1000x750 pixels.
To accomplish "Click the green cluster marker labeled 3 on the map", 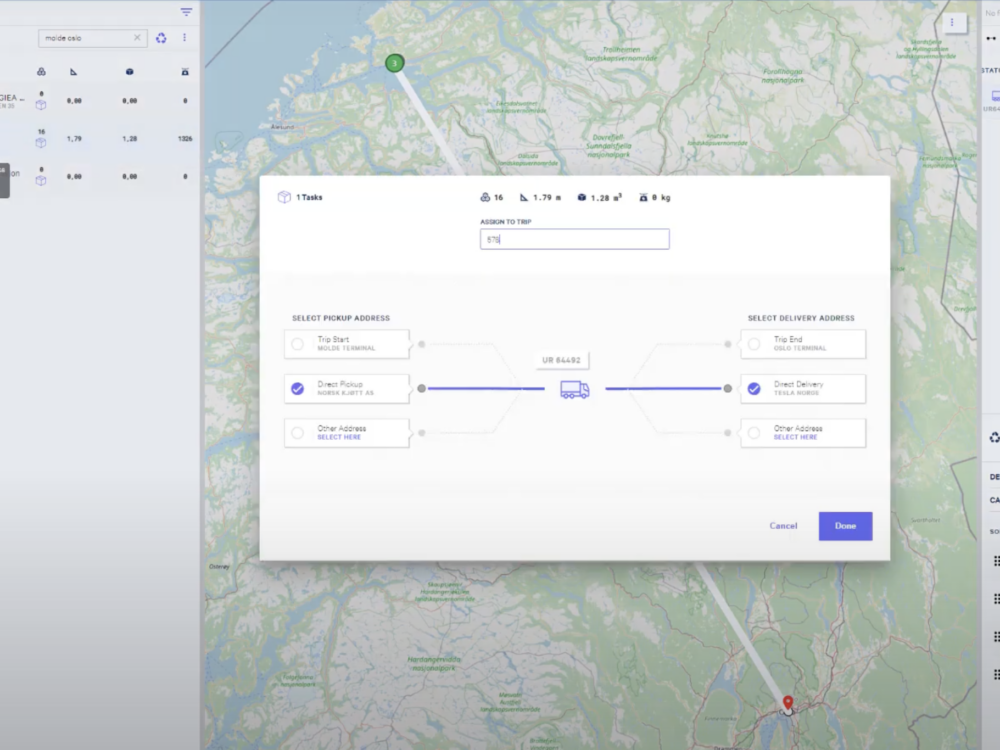I will click(x=395, y=63).
